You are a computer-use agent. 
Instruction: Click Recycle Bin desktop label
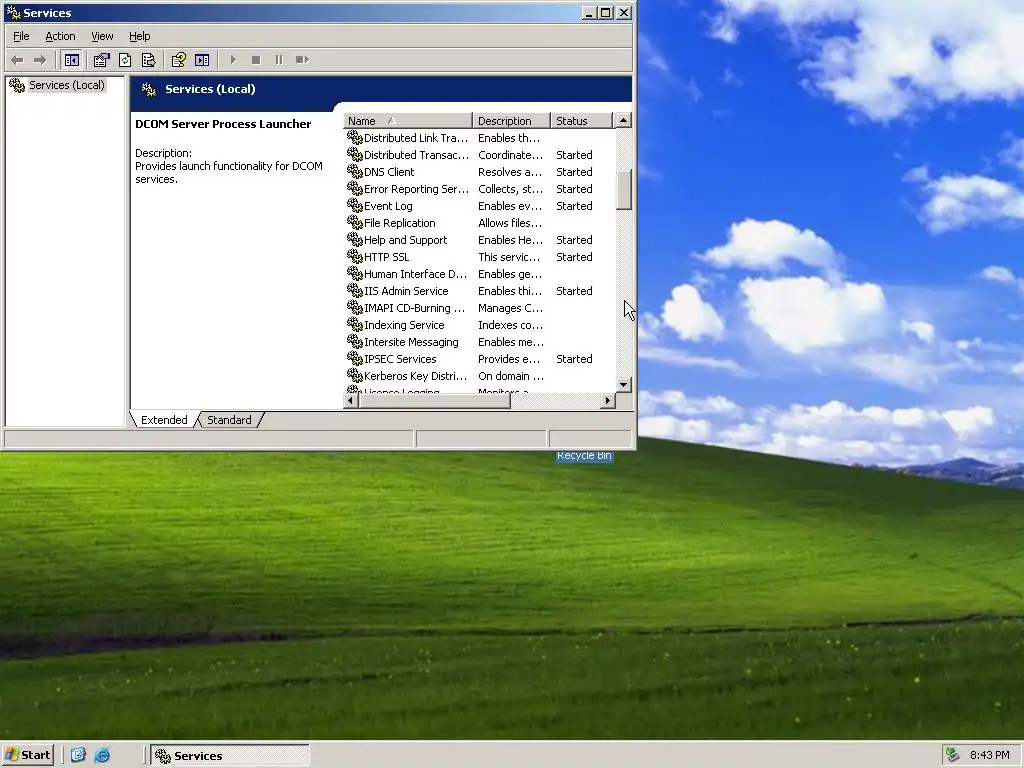point(584,456)
